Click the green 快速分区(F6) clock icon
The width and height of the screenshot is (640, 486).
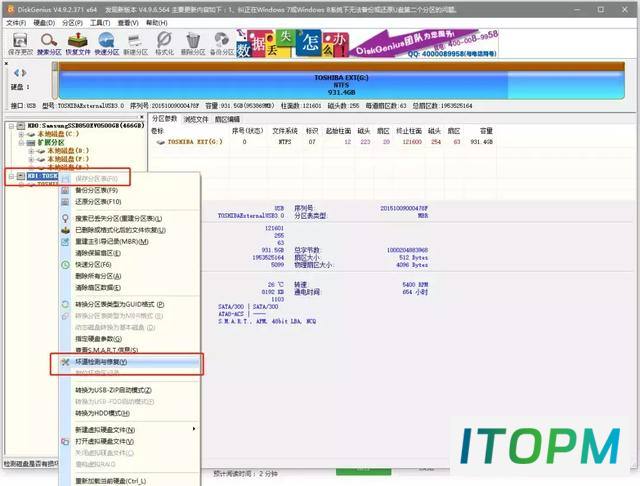pos(65,265)
